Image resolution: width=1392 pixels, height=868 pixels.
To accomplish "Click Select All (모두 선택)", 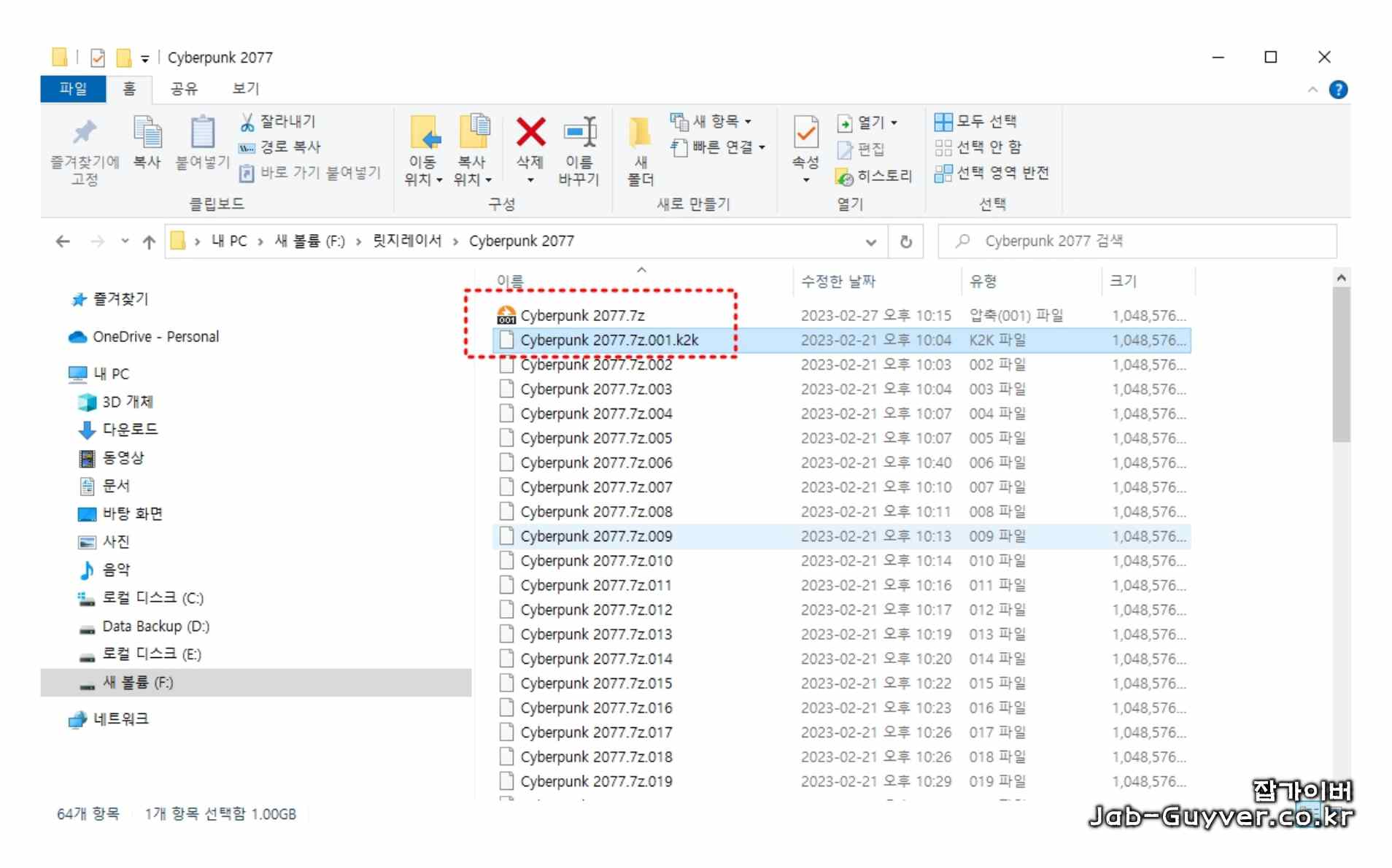I will click(975, 121).
